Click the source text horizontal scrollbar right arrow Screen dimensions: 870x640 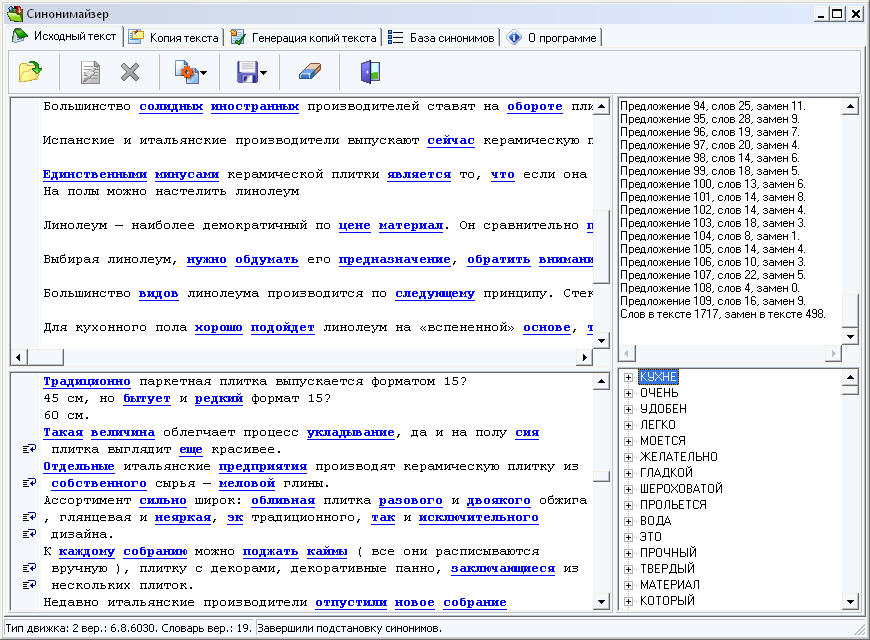[x=585, y=357]
